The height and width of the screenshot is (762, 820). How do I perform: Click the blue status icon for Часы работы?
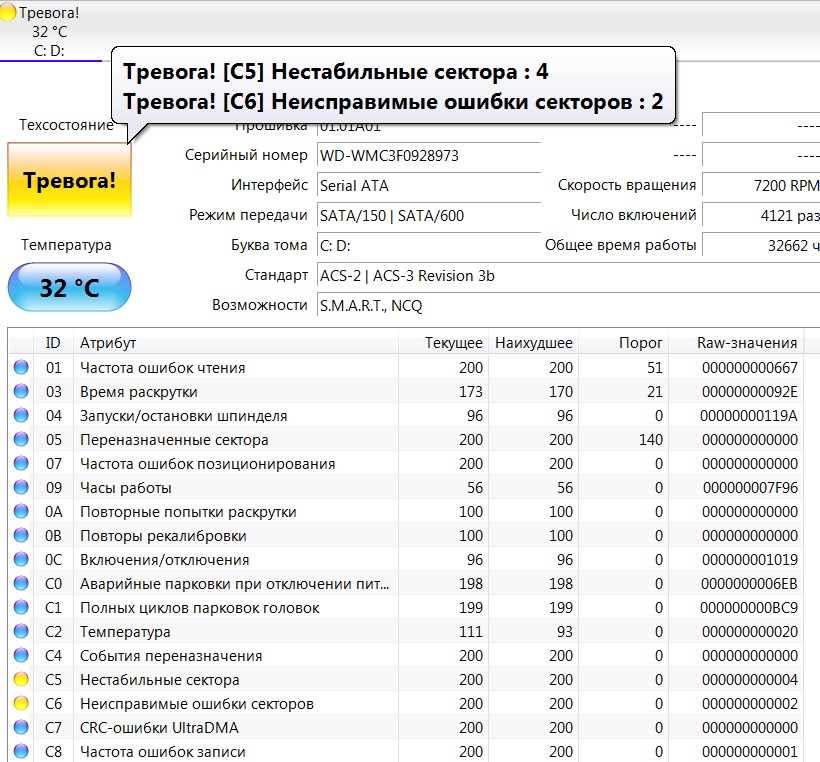(x=21, y=488)
